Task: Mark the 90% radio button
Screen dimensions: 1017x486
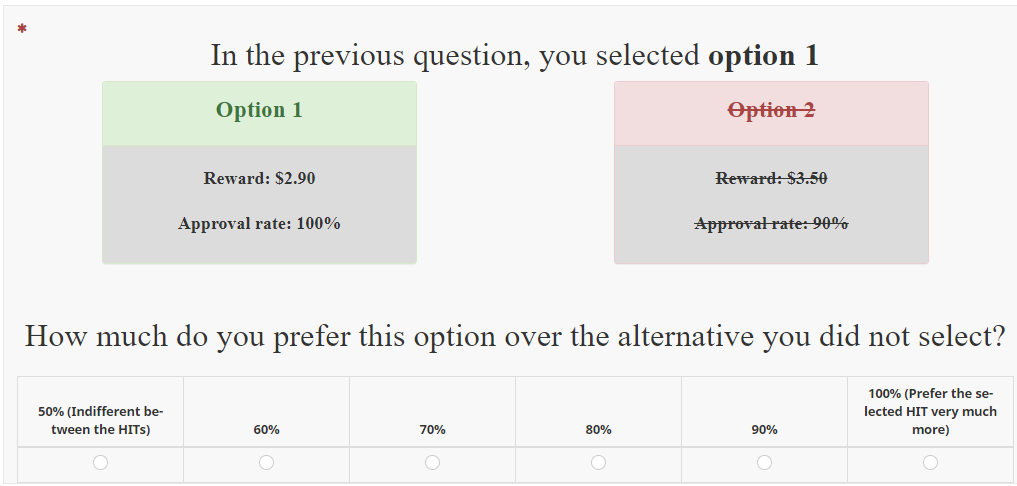Action: 764,462
